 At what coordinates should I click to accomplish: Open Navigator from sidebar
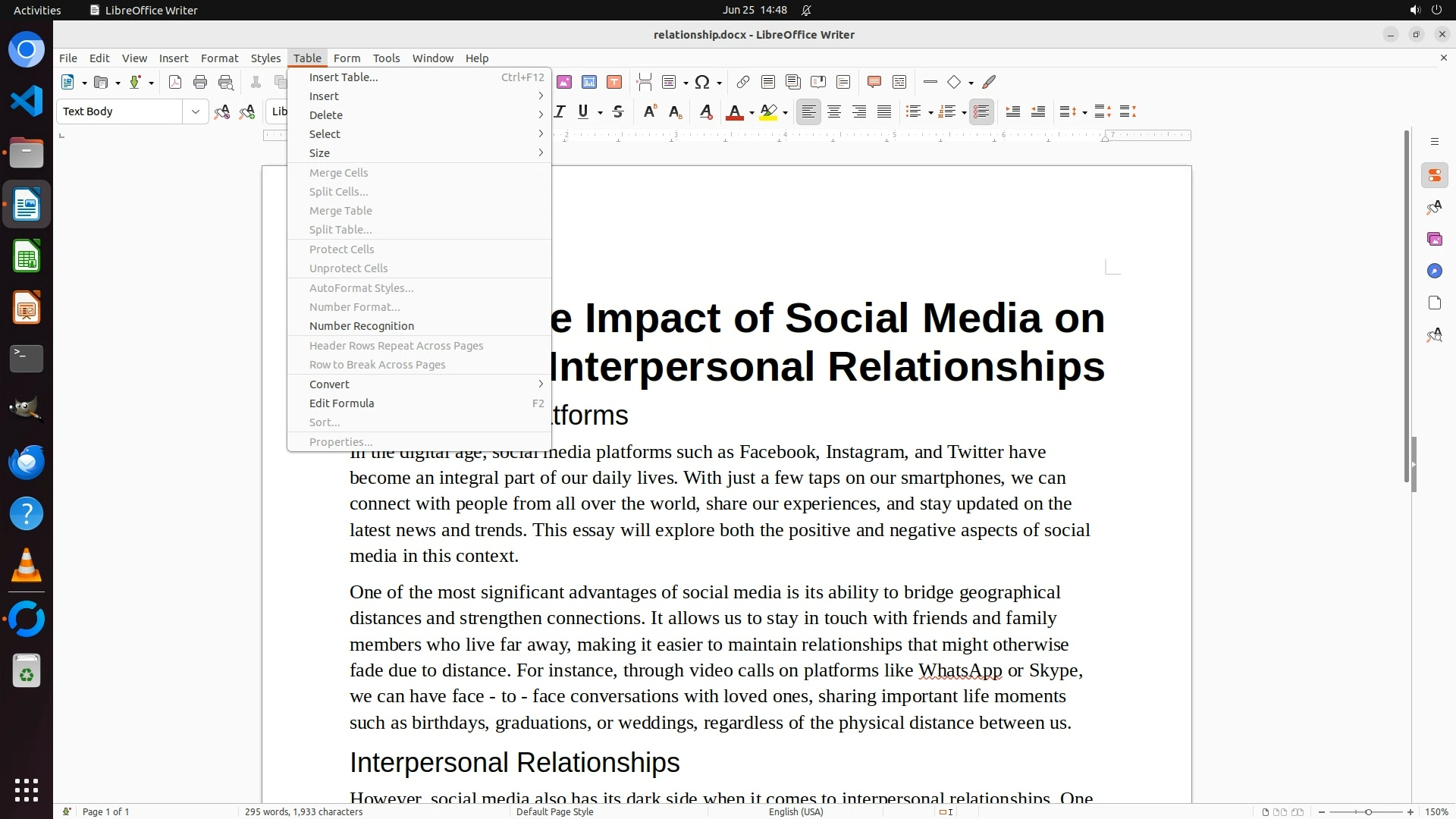coord(1434,271)
